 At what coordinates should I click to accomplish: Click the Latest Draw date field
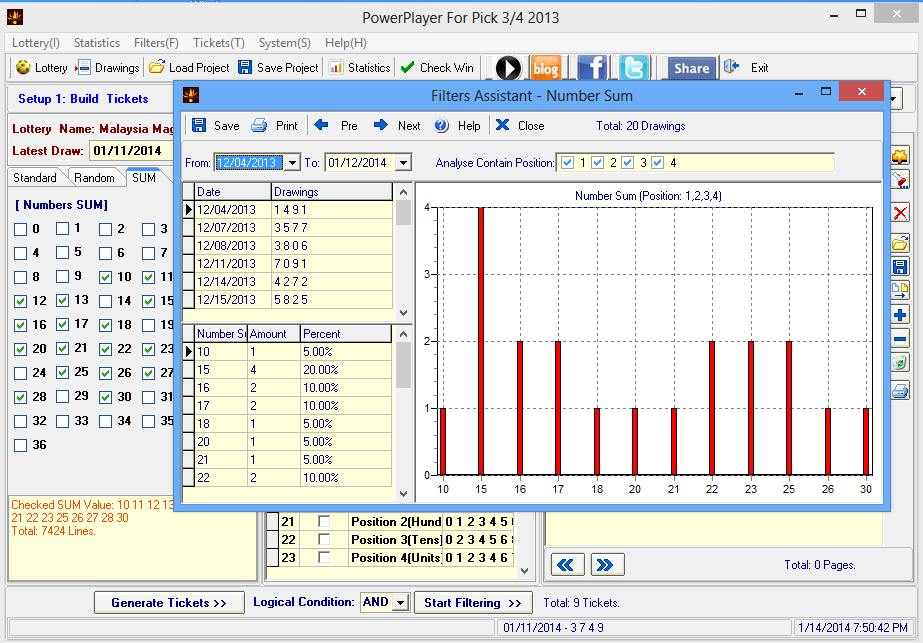tap(131, 151)
